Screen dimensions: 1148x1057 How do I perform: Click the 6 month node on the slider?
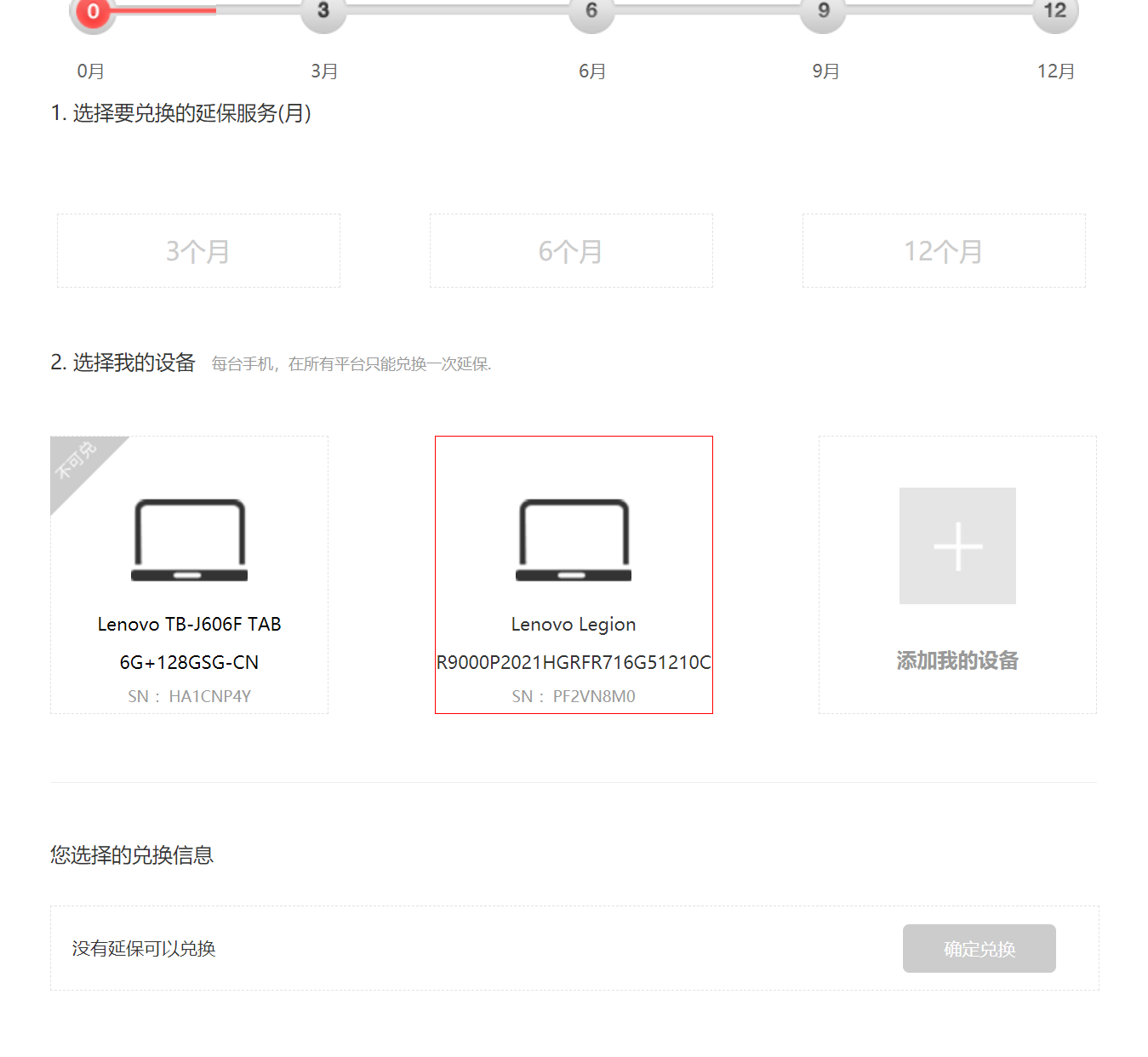(591, 12)
